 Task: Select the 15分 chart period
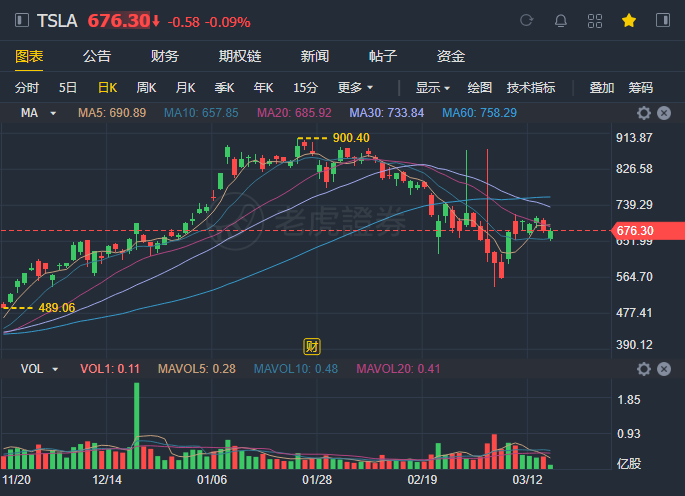click(305, 88)
